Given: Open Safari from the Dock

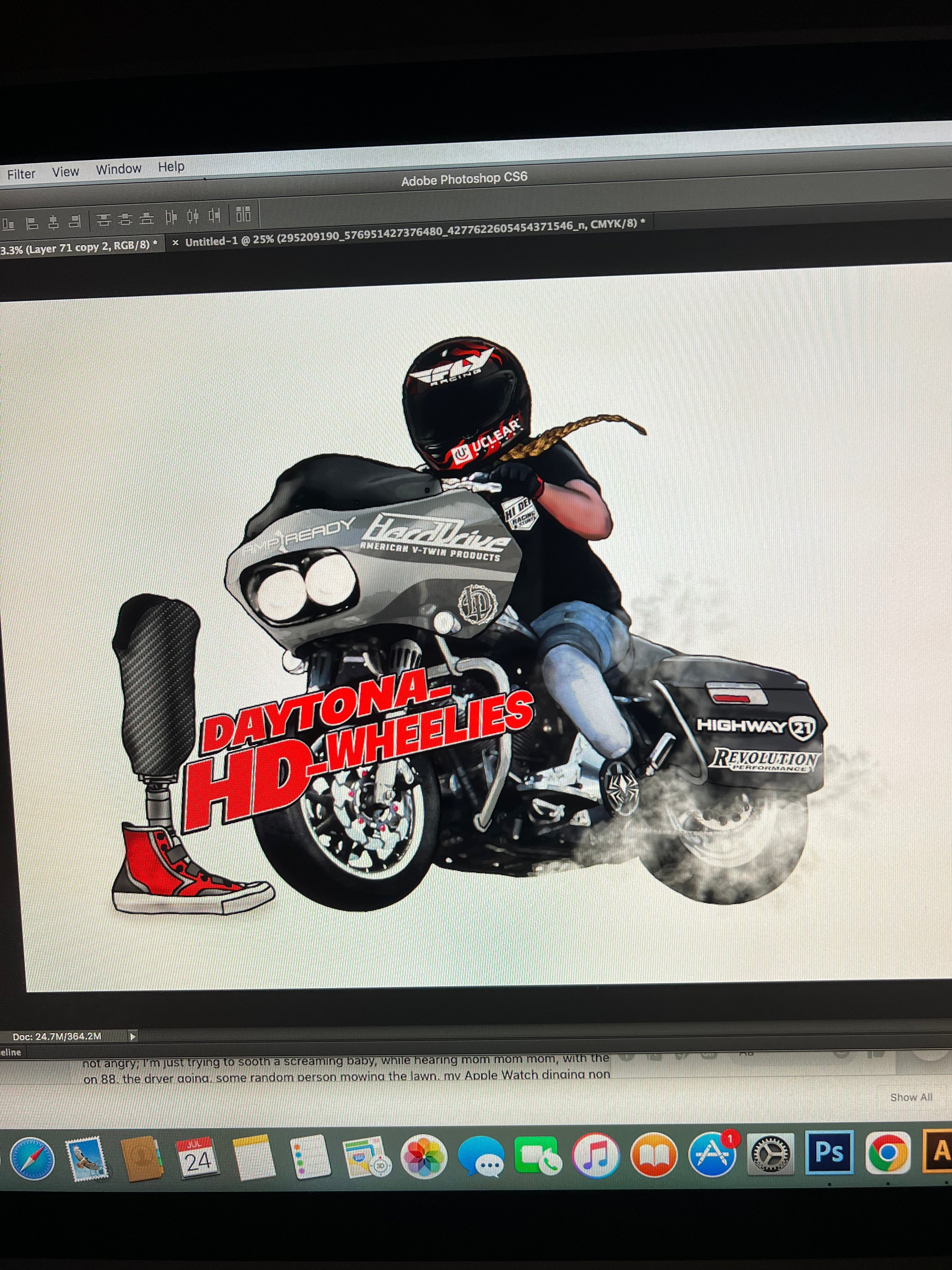Looking at the screenshot, I should click(x=31, y=1158).
